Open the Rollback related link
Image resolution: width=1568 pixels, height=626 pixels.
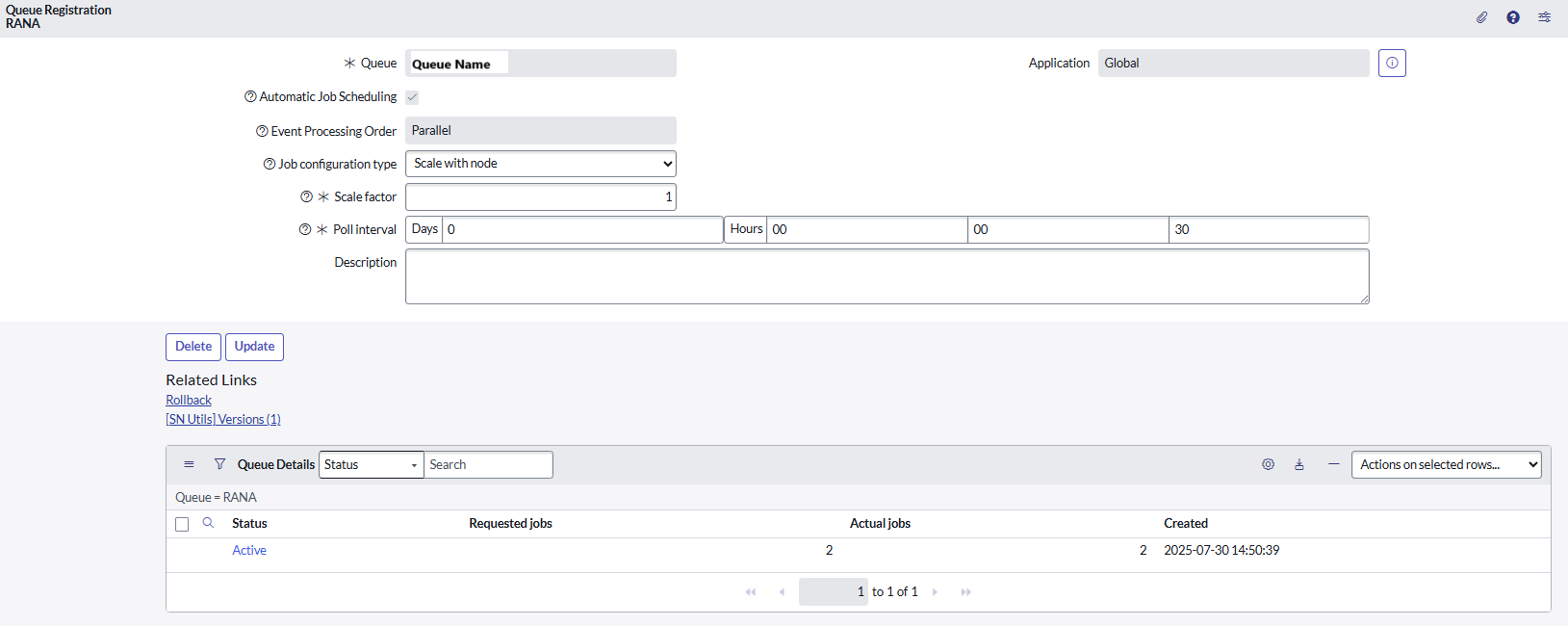[x=189, y=401]
